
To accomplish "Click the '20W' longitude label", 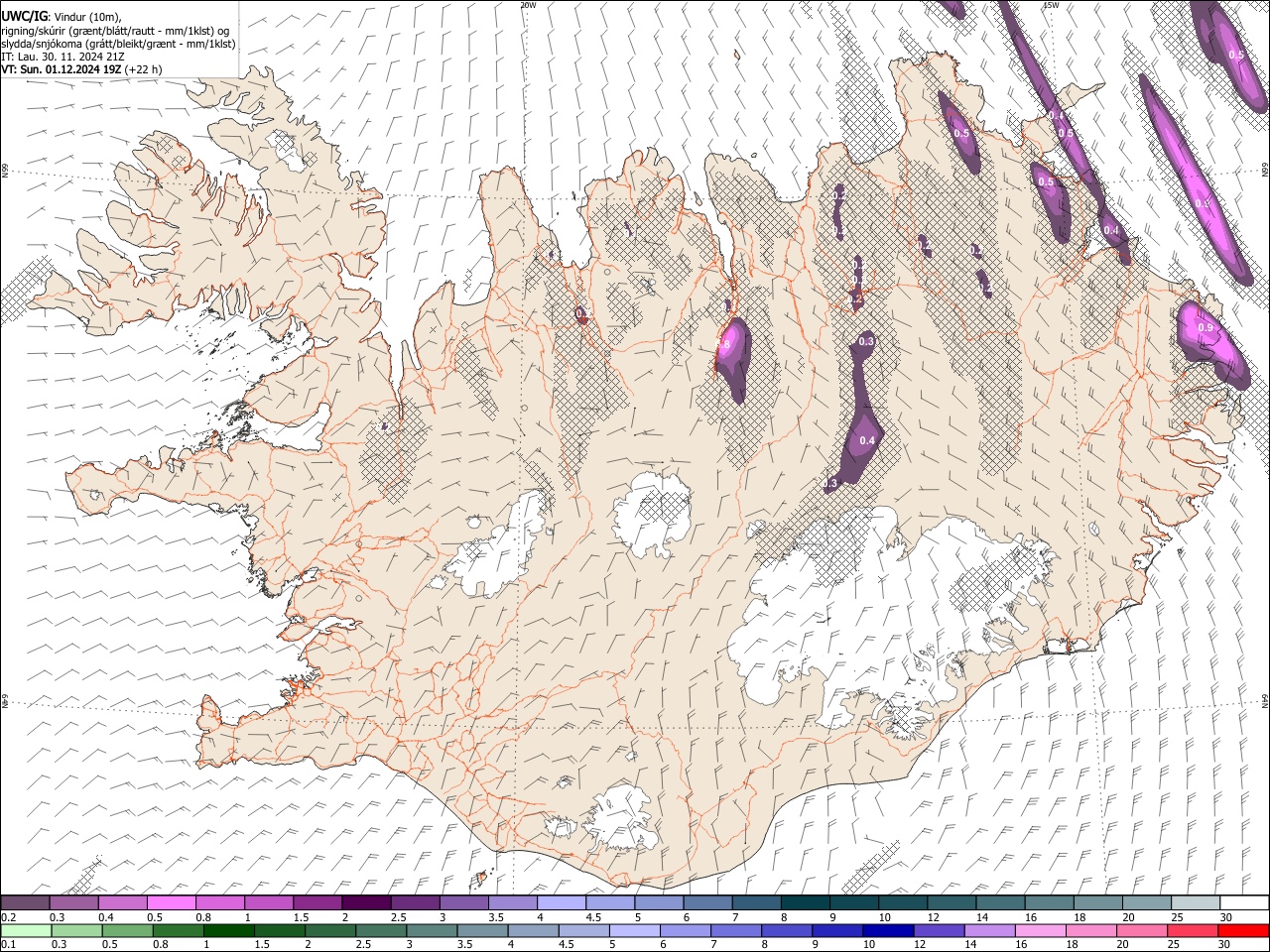I will (x=528, y=5).
